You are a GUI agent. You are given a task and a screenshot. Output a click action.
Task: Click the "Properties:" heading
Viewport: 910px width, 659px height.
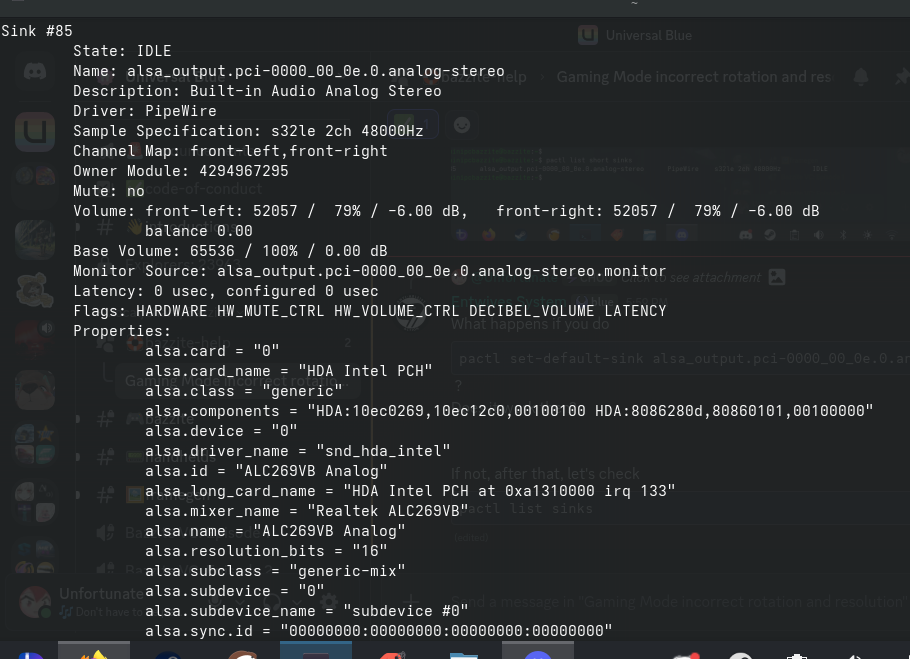pyautogui.click(x=122, y=331)
